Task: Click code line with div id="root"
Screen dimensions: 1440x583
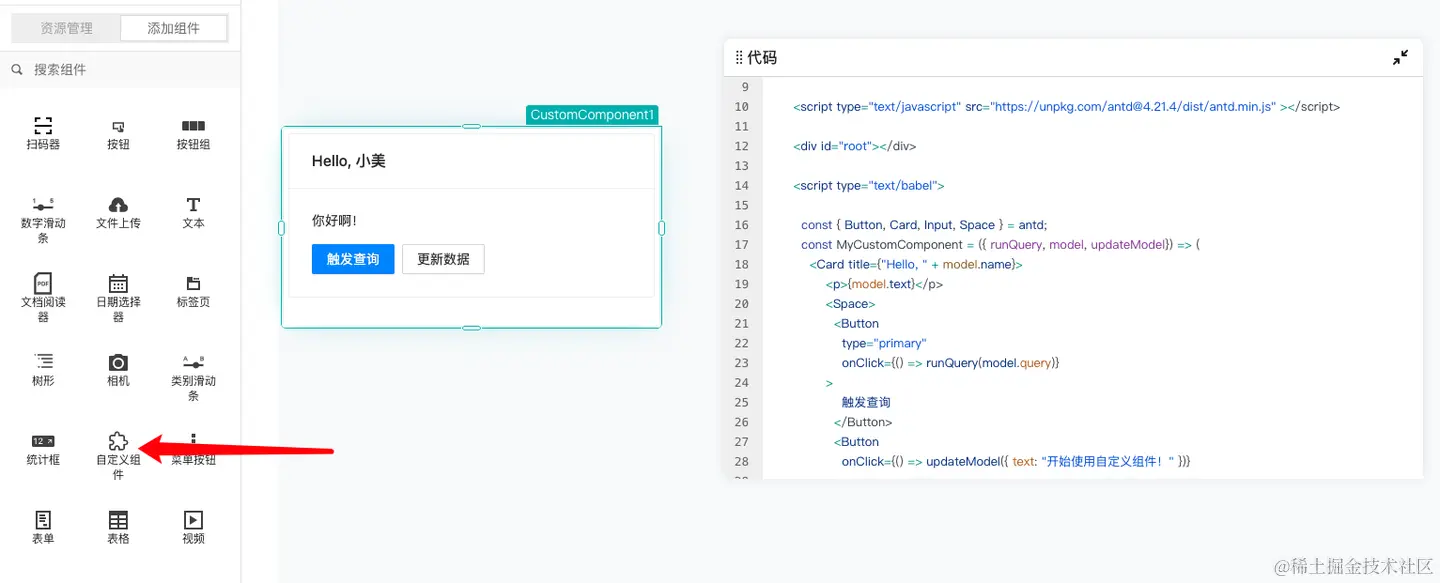Action: (855, 146)
